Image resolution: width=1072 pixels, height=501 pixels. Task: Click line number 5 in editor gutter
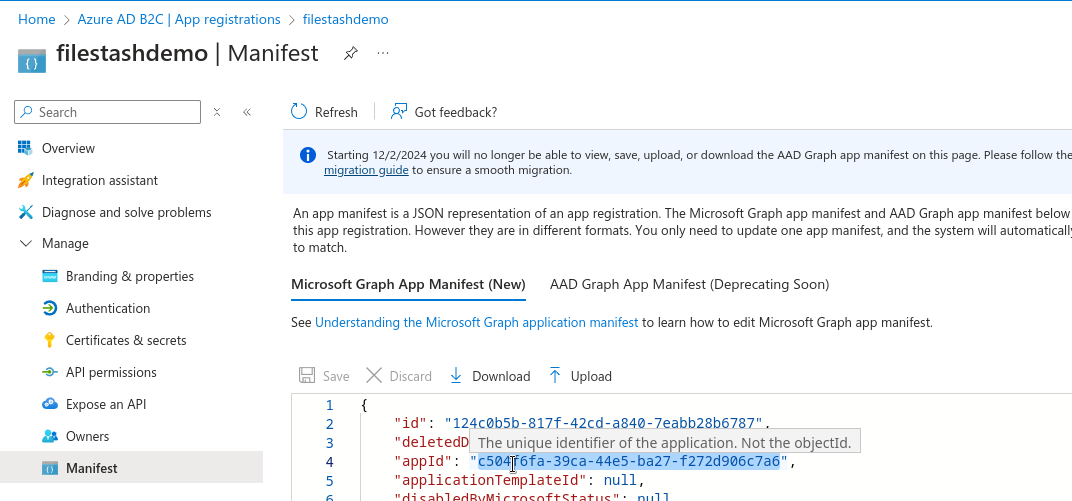[330, 480]
